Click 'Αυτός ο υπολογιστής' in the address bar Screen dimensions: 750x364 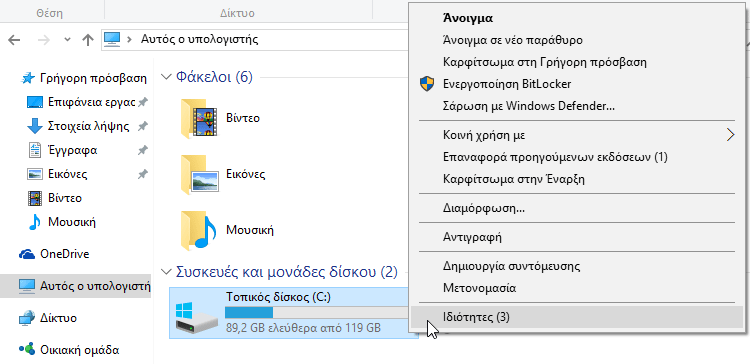pyautogui.click(x=199, y=39)
